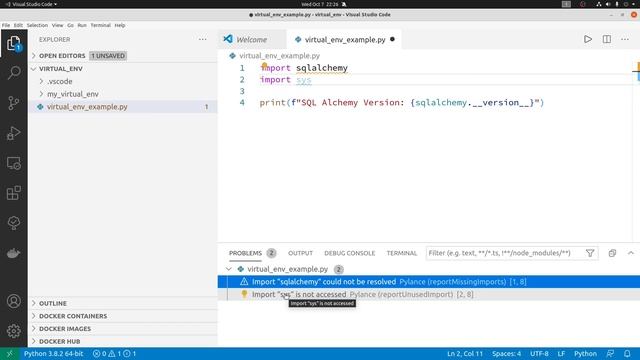Screen dimensions: 640x360
Task: Open the Selection menu
Action: point(37,25)
